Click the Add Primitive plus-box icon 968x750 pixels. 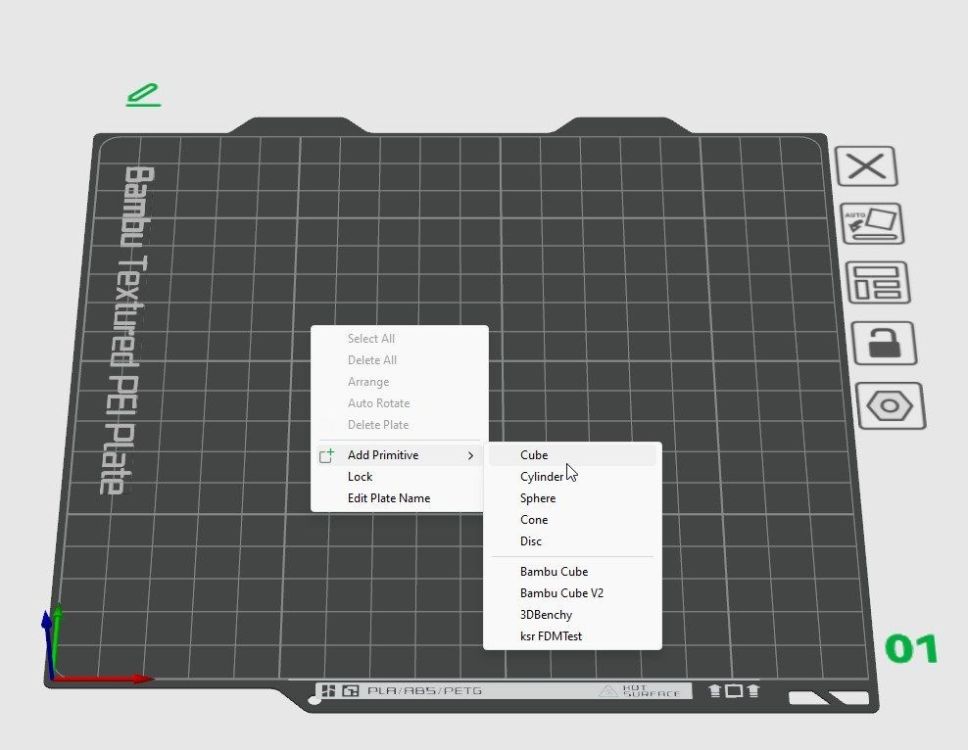pyautogui.click(x=327, y=456)
